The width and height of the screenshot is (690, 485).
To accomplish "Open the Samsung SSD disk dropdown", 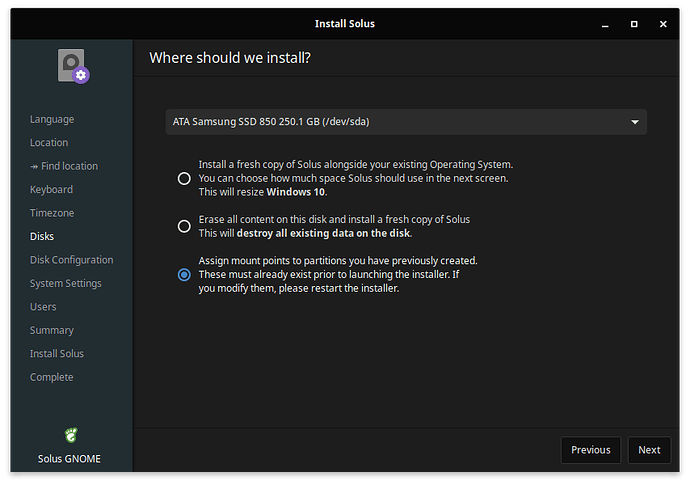I will click(406, 122).
